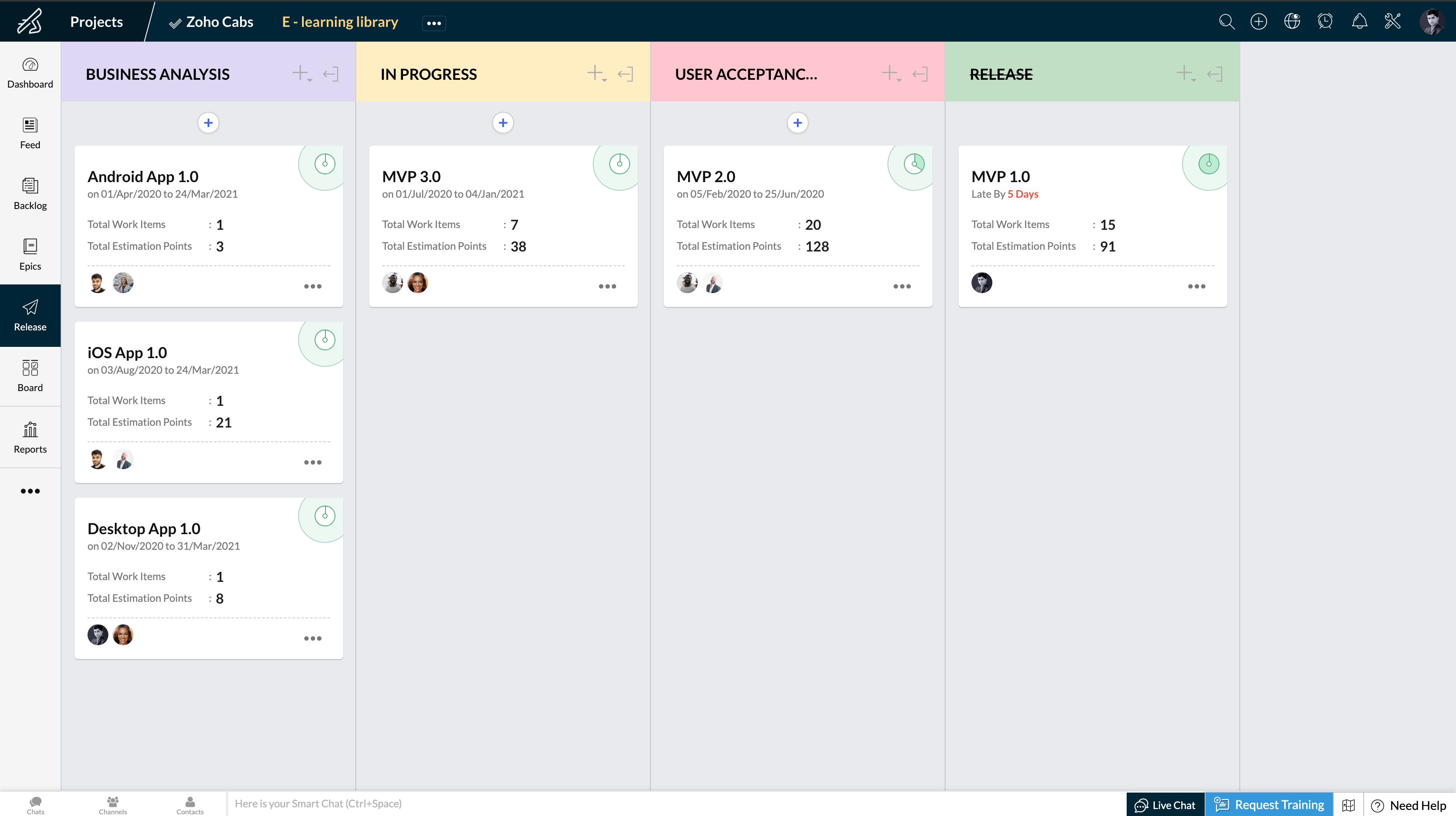Click second owner avatar on MVP 3.0 card
The height and width of the screenshot is (816, 1456).
(x=418, y=282)
